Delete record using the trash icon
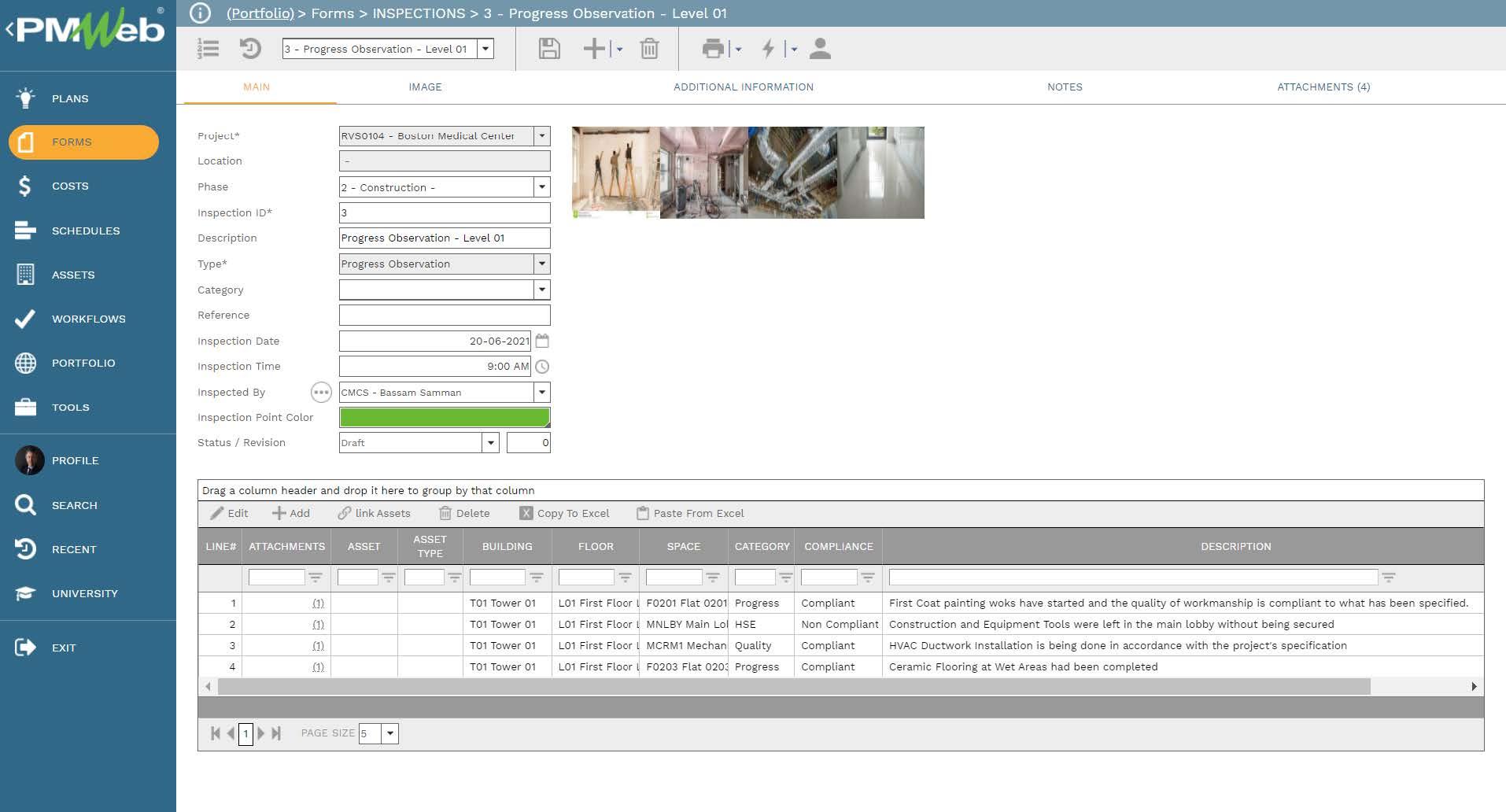The height and width of the screenshot is (812, 1506). [x=649, y=49]
